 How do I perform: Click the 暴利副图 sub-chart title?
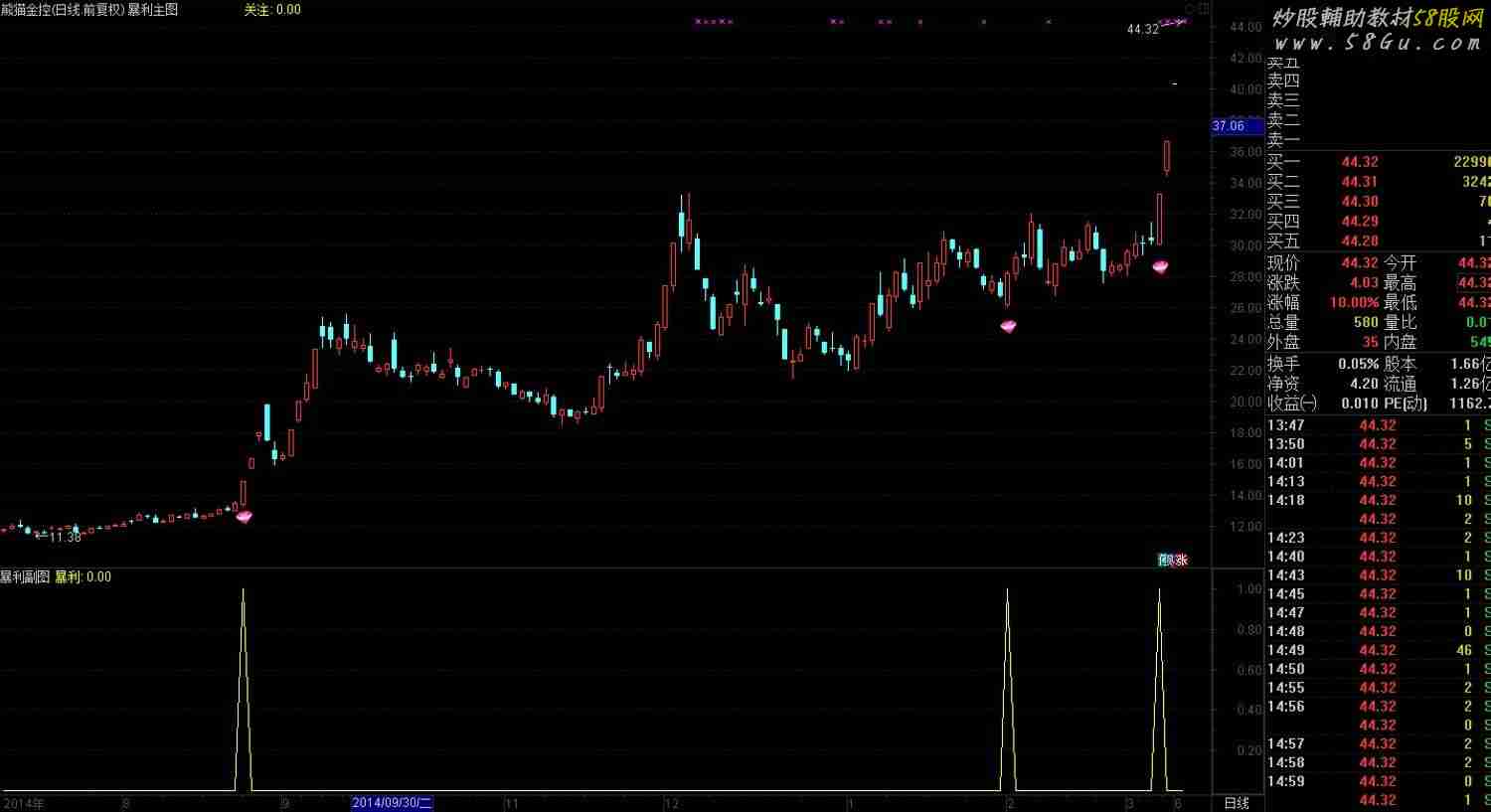pos(25,576)
